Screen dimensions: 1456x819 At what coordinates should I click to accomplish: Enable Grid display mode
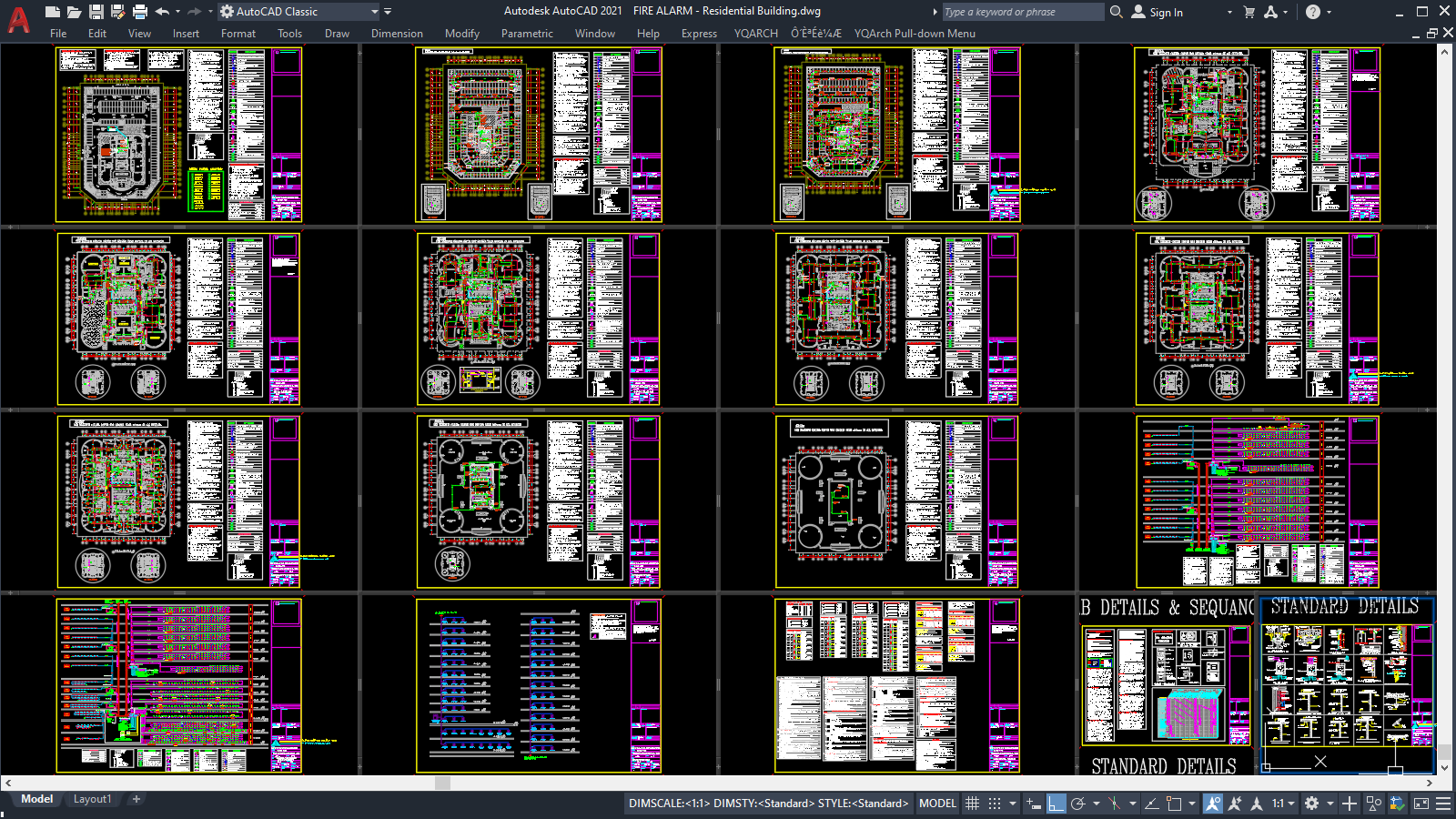point(973,803)
